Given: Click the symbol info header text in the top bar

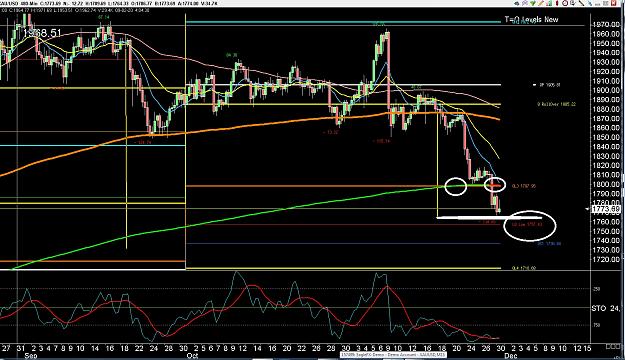Looking at the screenshot, I should [108, 3].
